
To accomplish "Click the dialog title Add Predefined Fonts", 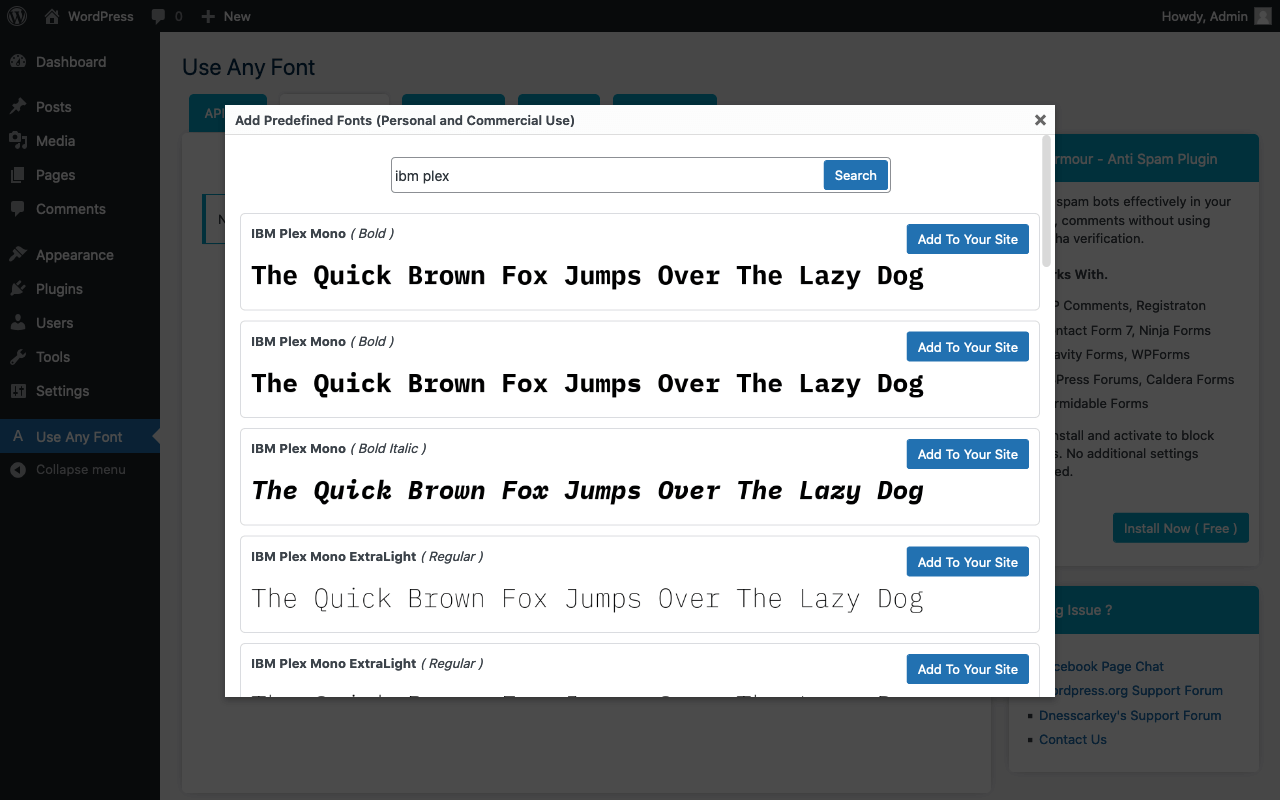I will click(405, 120).
